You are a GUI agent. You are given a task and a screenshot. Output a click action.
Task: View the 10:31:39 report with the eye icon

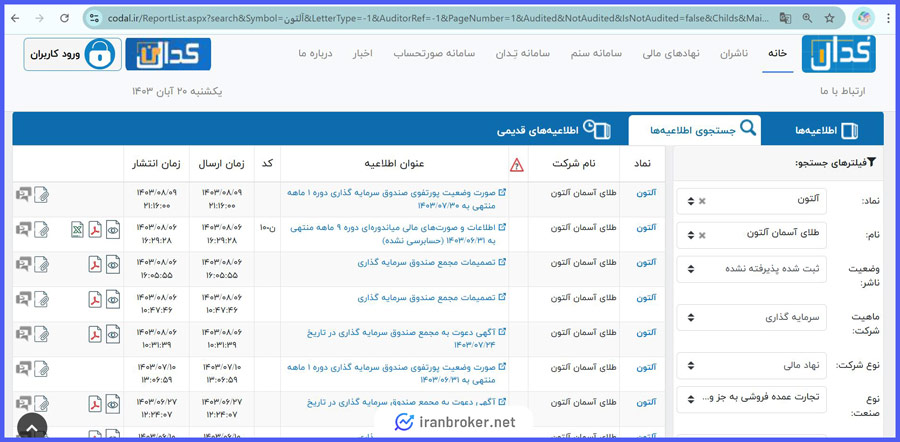click(x=113, y=334)
